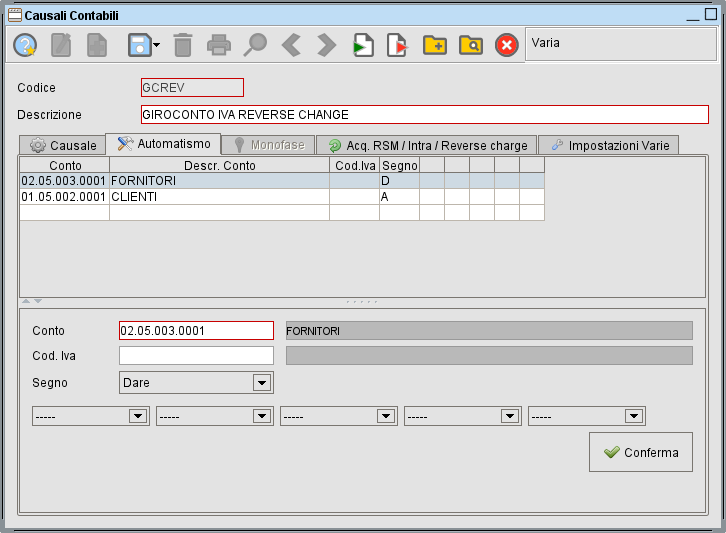Click the CLIENTI cell in table
The width and height of the screenshot is (726, 533).
coord(219,197)
